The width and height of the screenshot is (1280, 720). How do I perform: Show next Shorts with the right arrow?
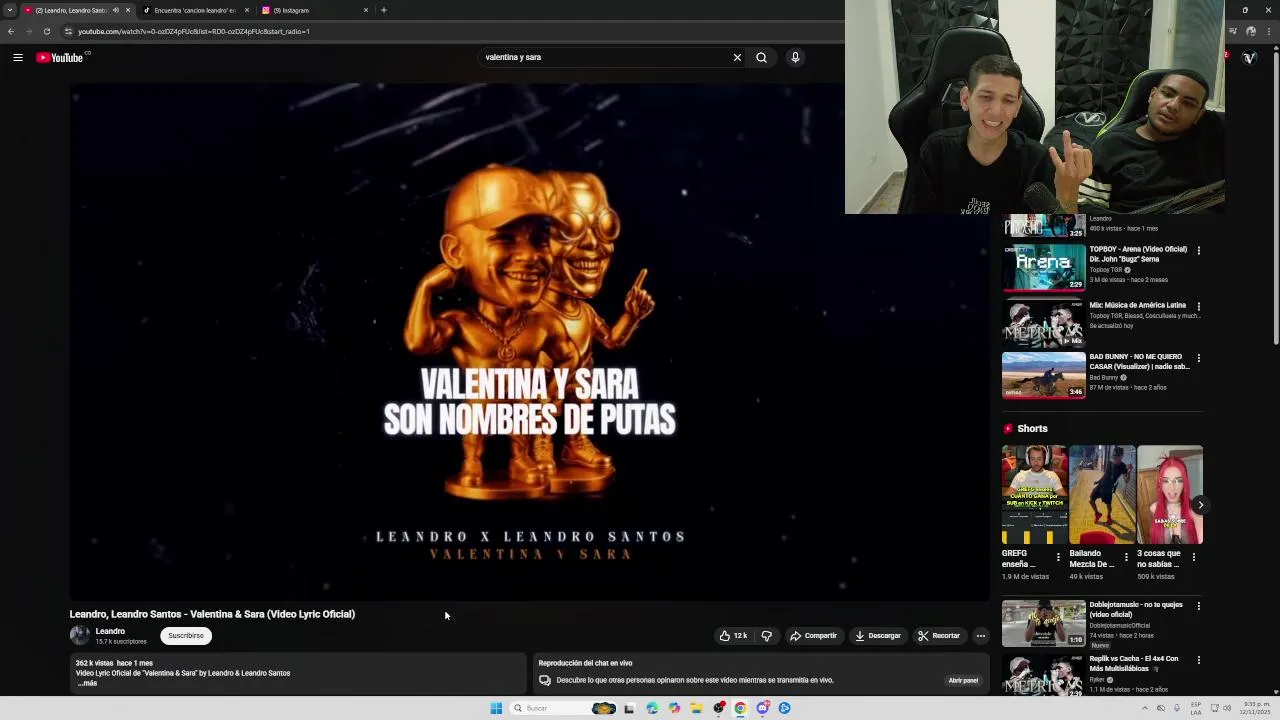click(1200, 505)
